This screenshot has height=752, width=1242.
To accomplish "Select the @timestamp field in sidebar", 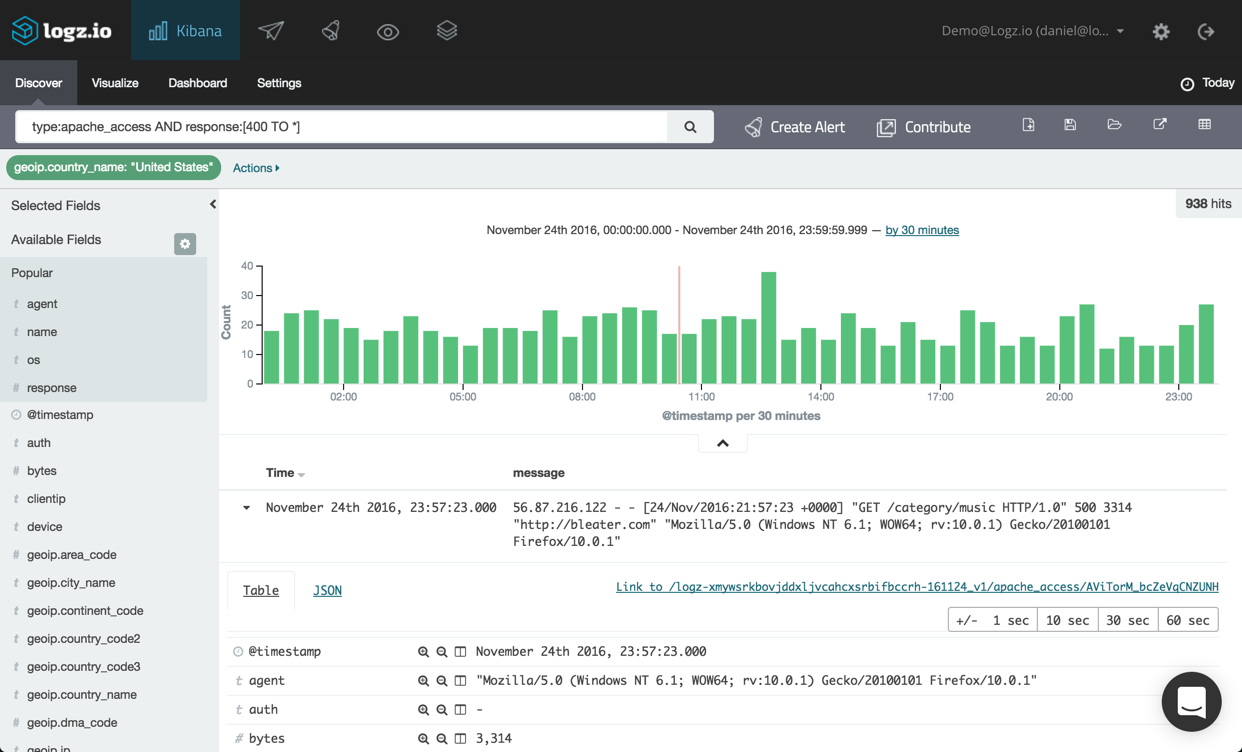I will tap(60, 415).
